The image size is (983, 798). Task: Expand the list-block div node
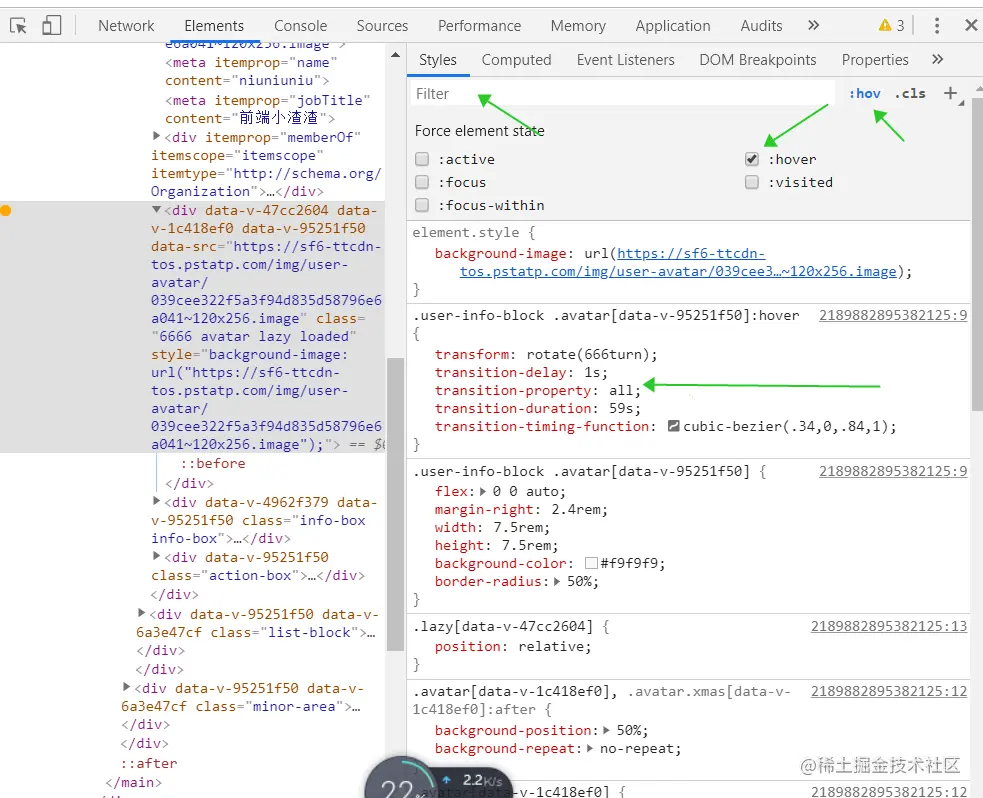[142, 613]
